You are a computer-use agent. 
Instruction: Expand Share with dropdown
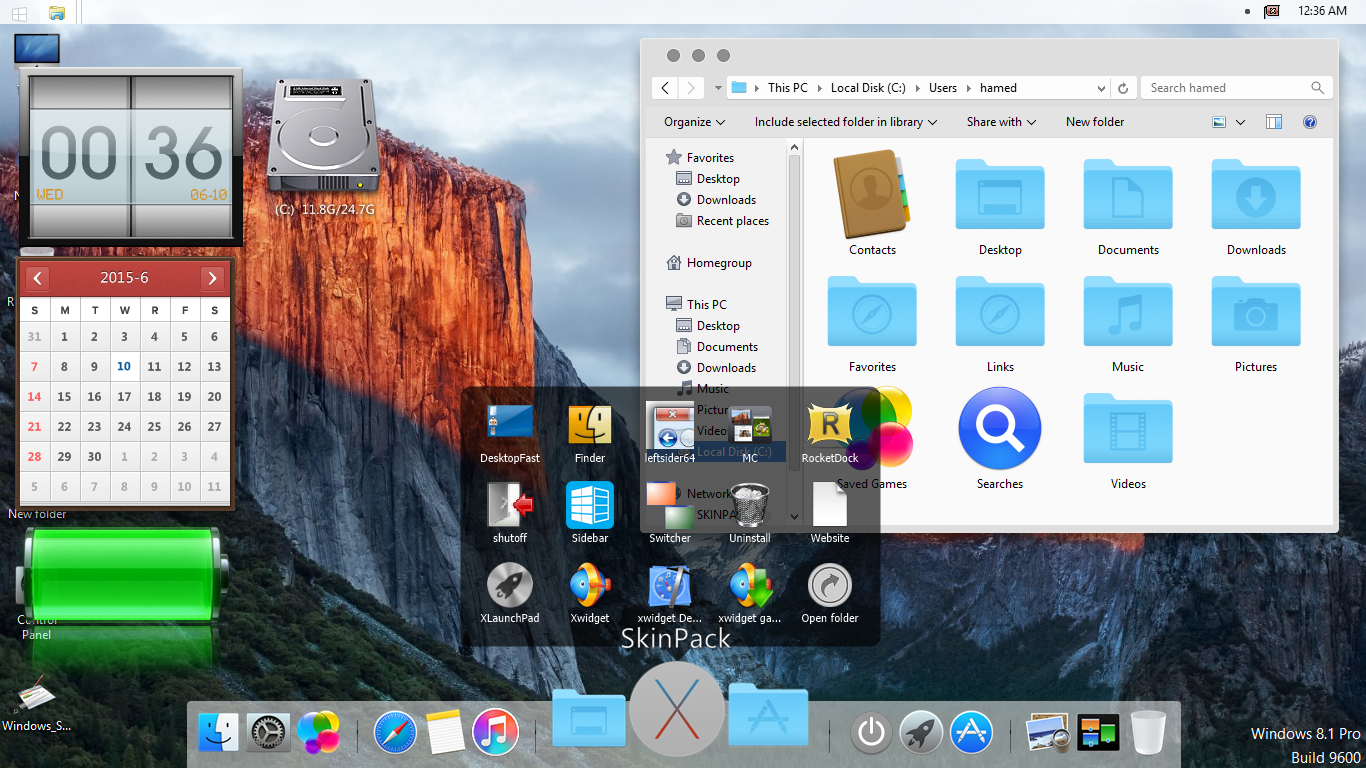(1001, 122)
